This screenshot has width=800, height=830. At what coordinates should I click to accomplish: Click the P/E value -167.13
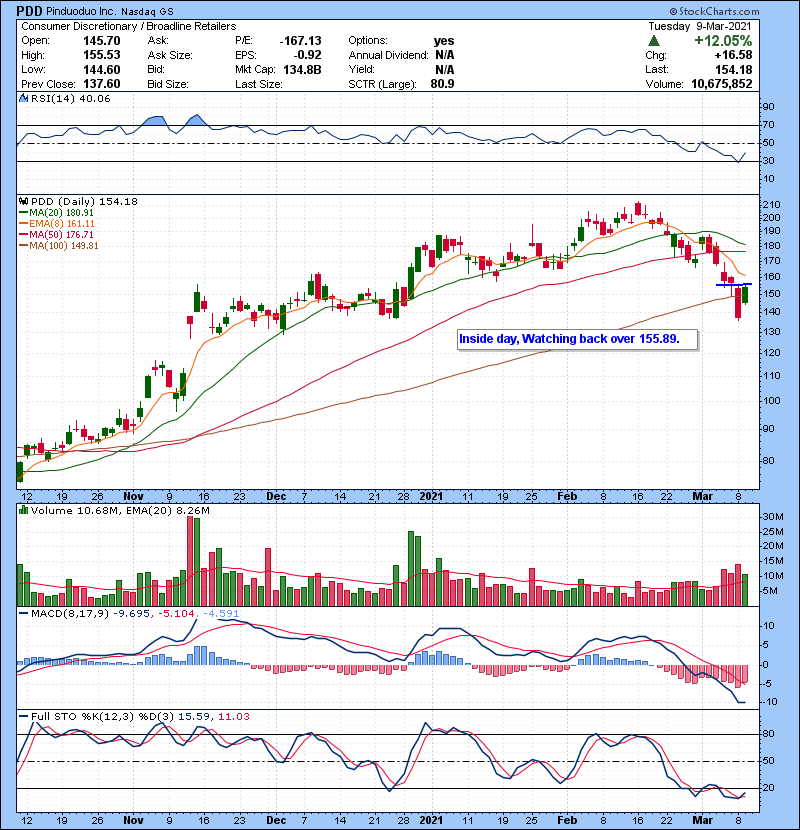(301, 41)
